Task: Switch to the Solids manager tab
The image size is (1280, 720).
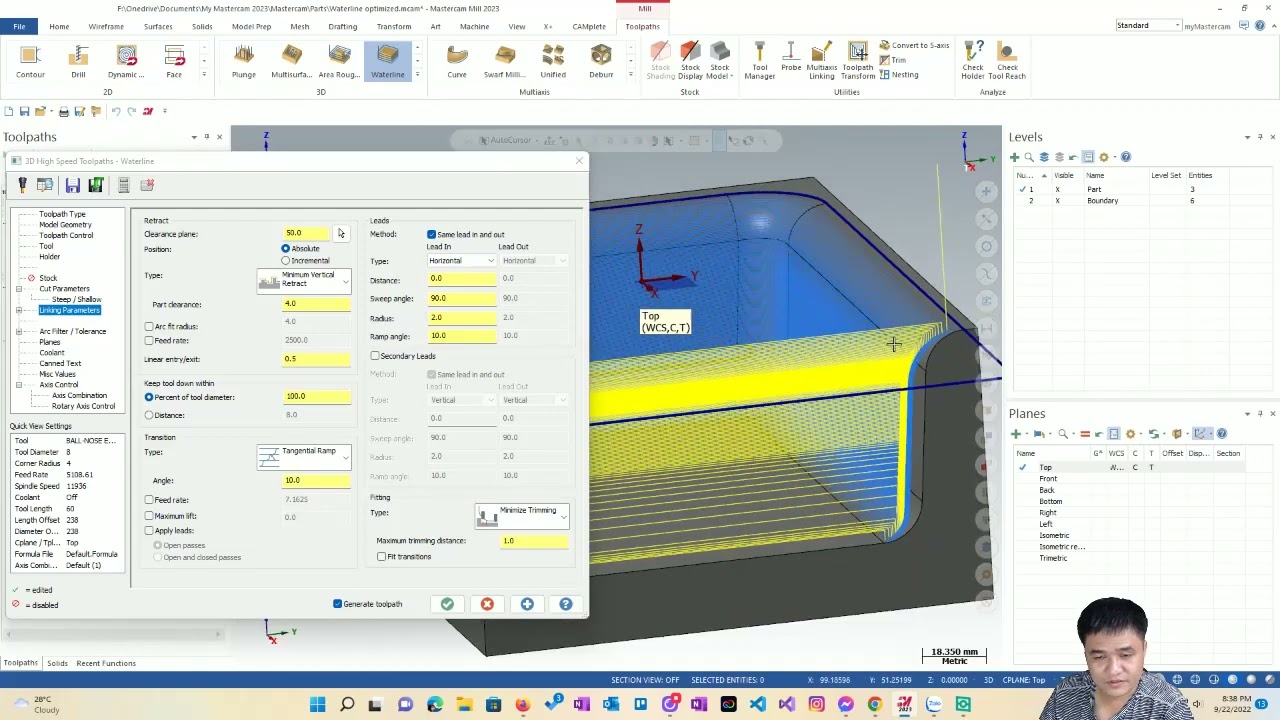Action: pyautogui.click(x=57, y=663)
